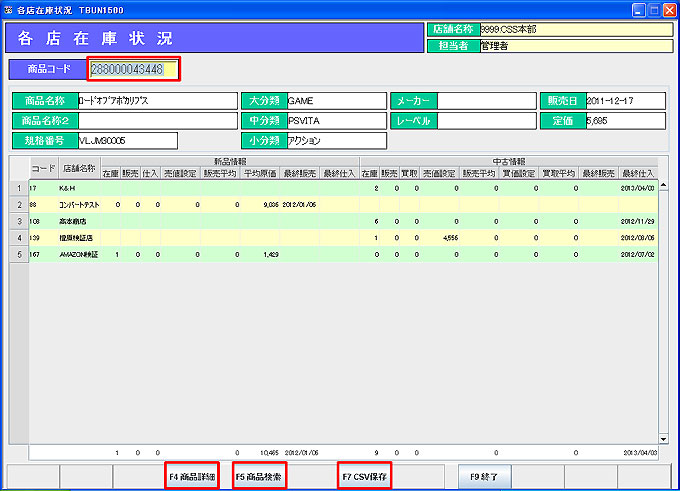Viewport: 680px width, 491px height.
Task: Click the application icon in title bar
Action: click(9, 9)
